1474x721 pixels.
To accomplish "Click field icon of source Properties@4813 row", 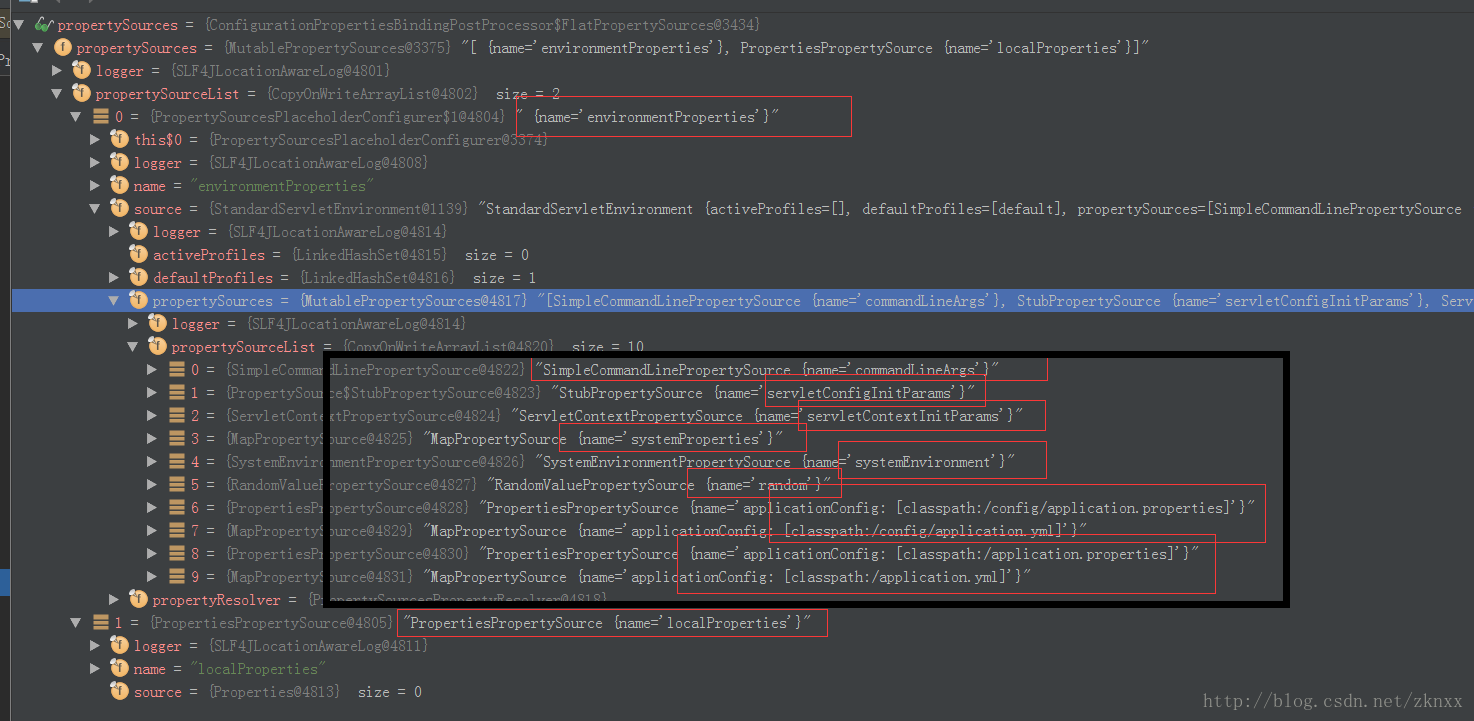I will pyautogui.click(x=120, y=691).
